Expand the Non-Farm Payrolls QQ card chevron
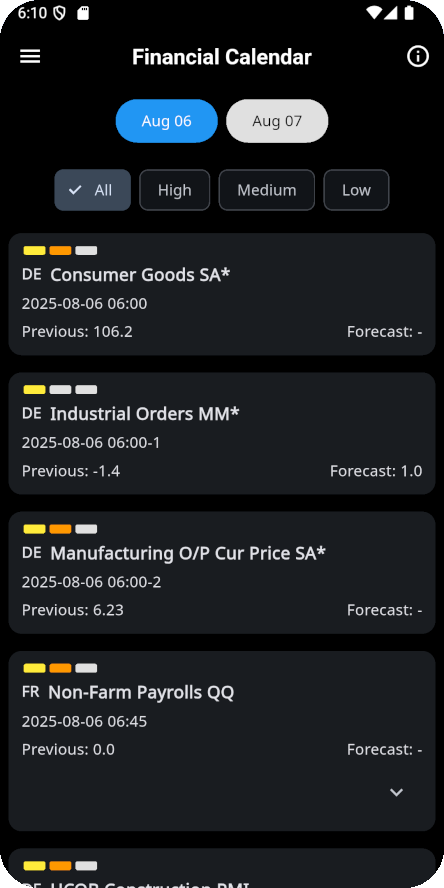Image resolution: width=444 pixels, height=888 pixels. [396, 792]
